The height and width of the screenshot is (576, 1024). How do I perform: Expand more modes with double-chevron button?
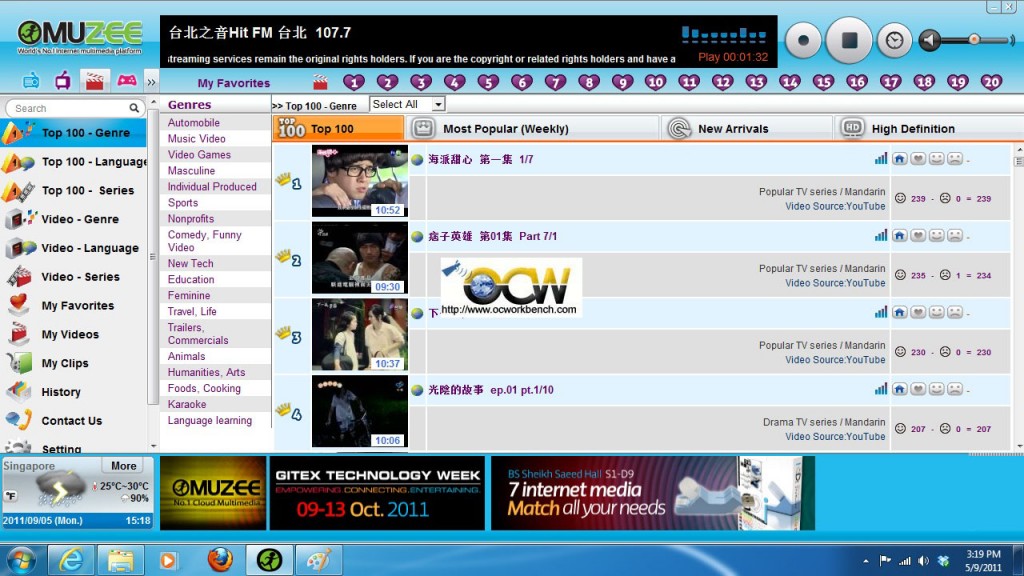(x=152, y=82)
